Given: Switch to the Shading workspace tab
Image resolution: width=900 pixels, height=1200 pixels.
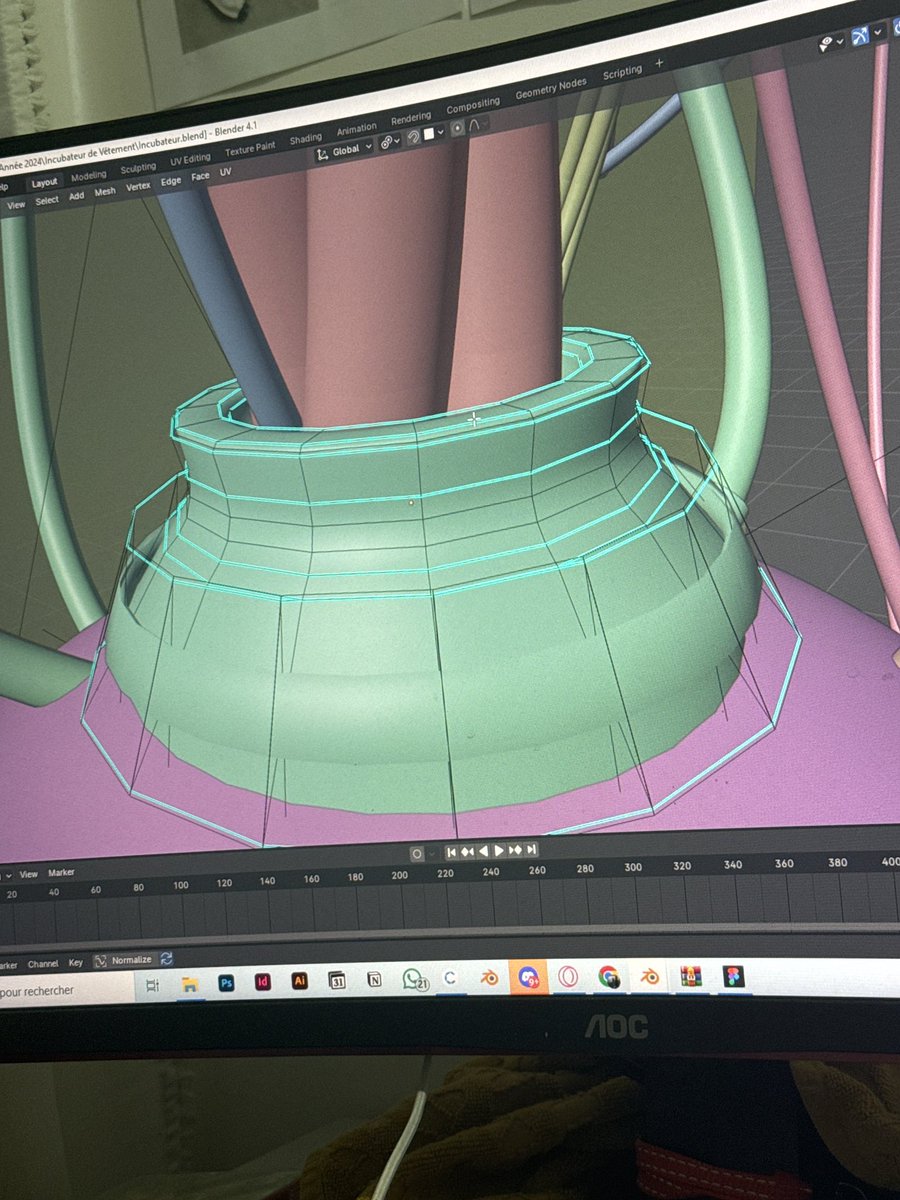Looking at the screenshot, I should click(x=306, y=138).
